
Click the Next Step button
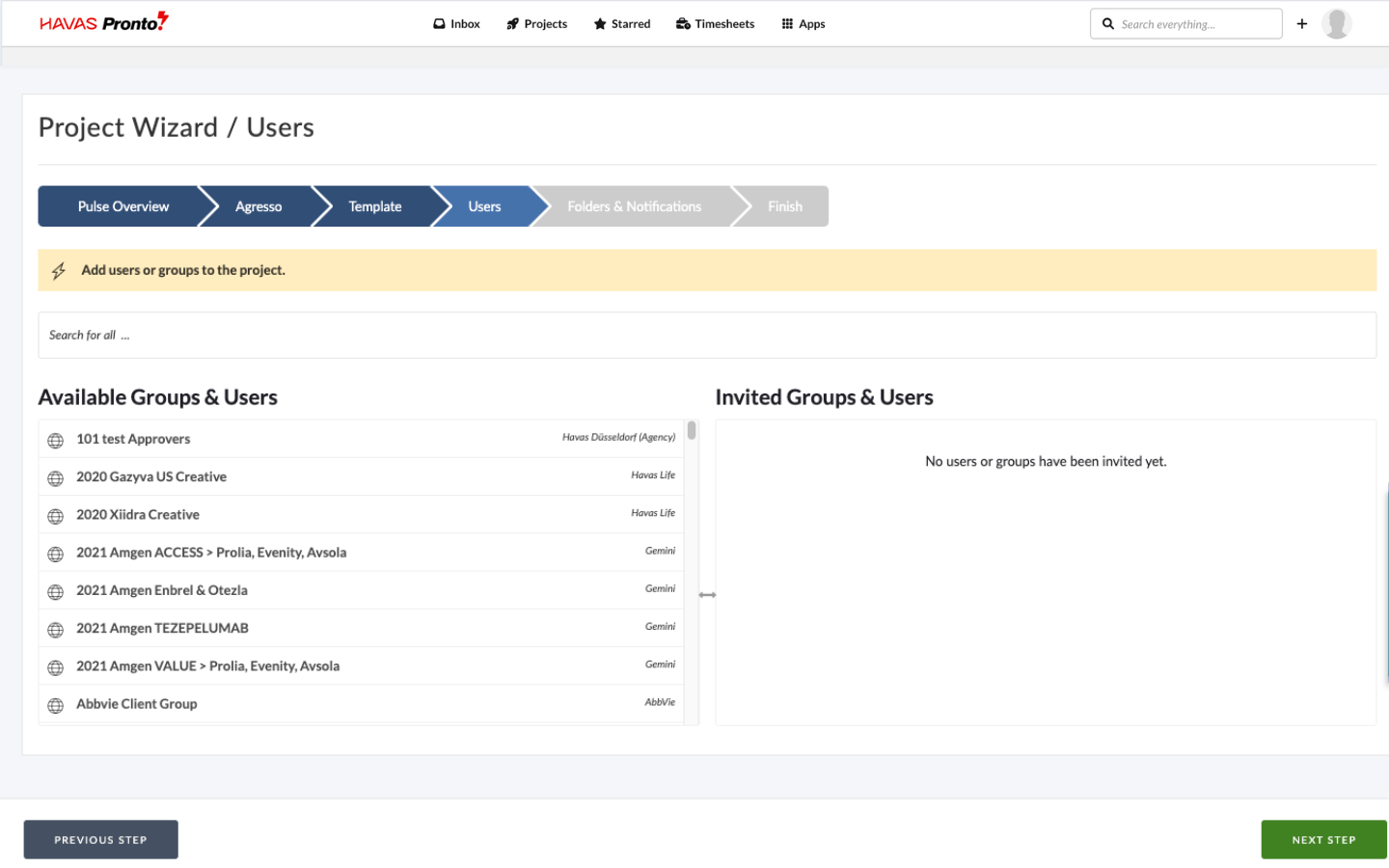1323,839
